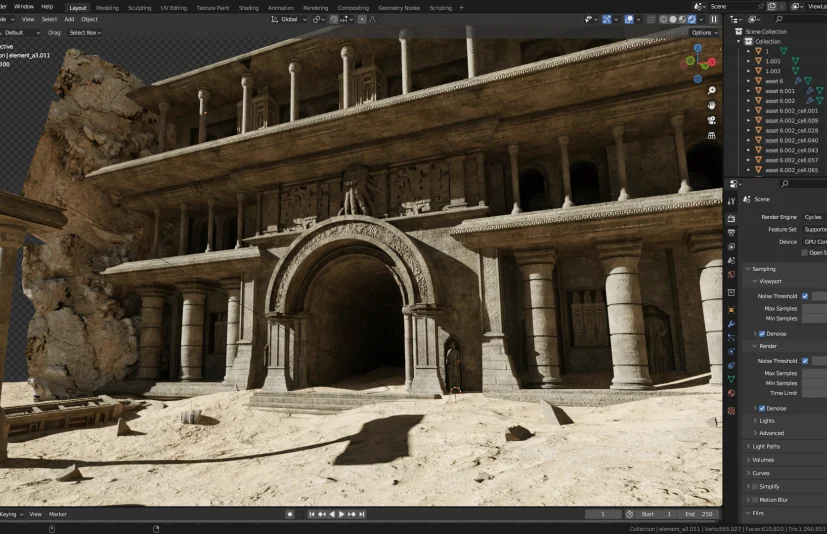Disable the Render Noise Threshold checkbox
Screen dimensions: 827x534
[x=805, y=361]
